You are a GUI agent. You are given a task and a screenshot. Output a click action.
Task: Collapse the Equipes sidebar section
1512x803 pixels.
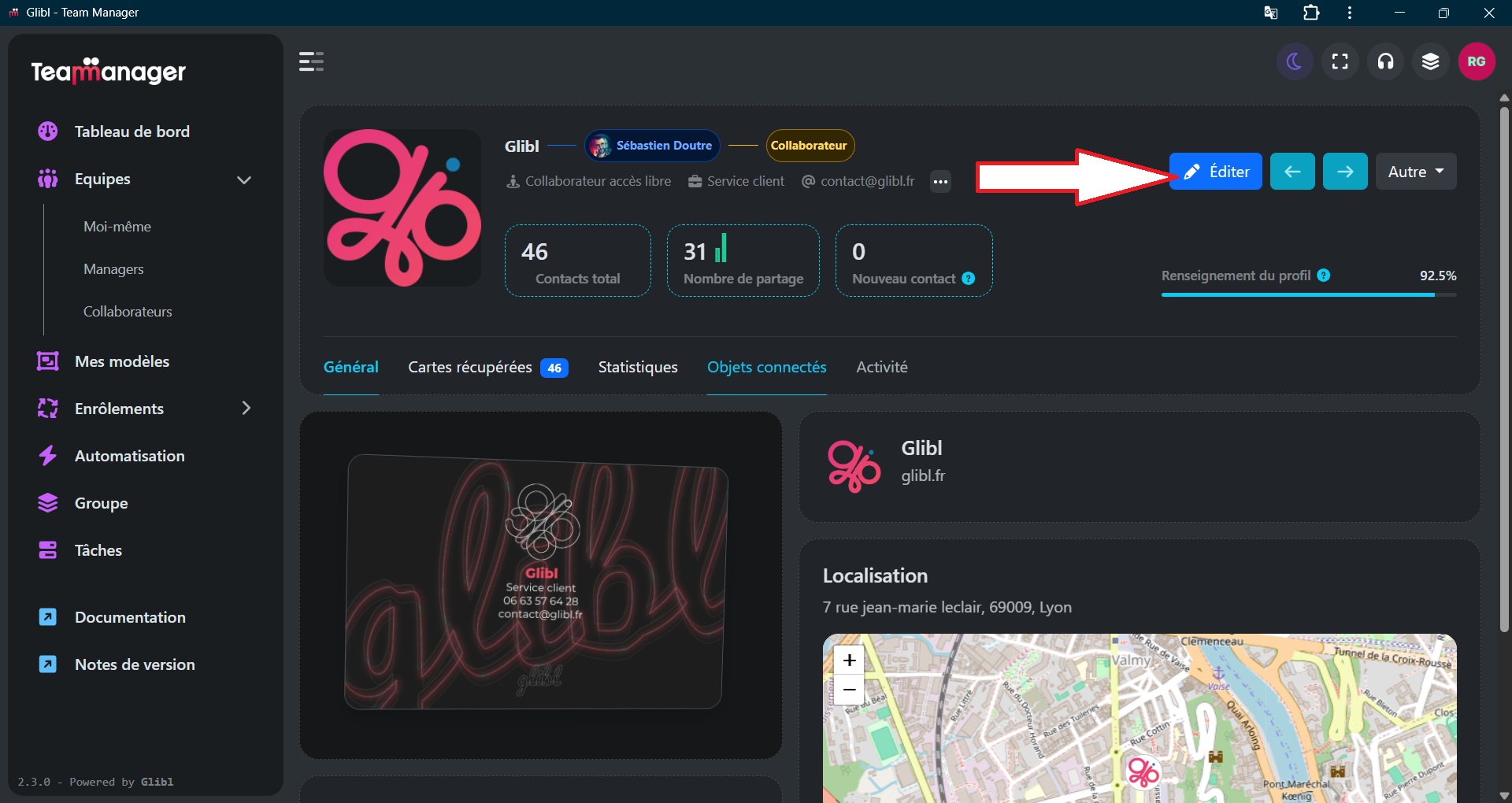coord(244,179)
